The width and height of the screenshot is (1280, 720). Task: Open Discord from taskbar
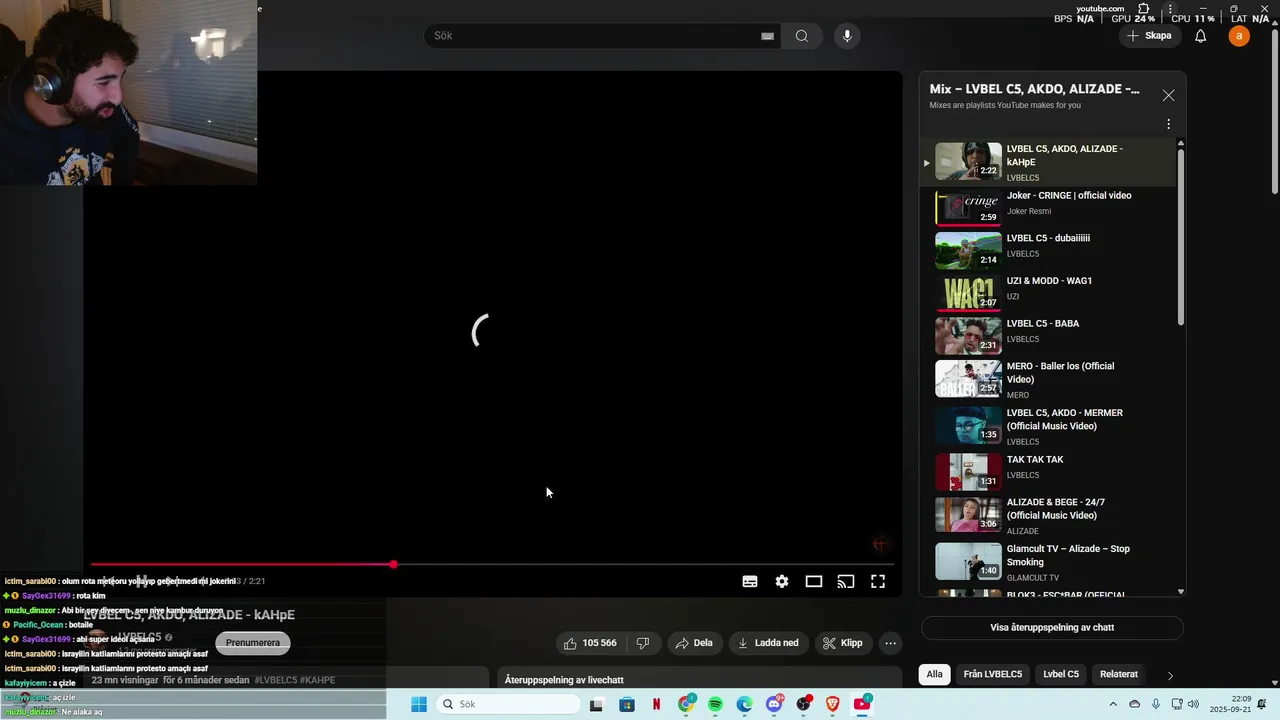coord(774,704)
